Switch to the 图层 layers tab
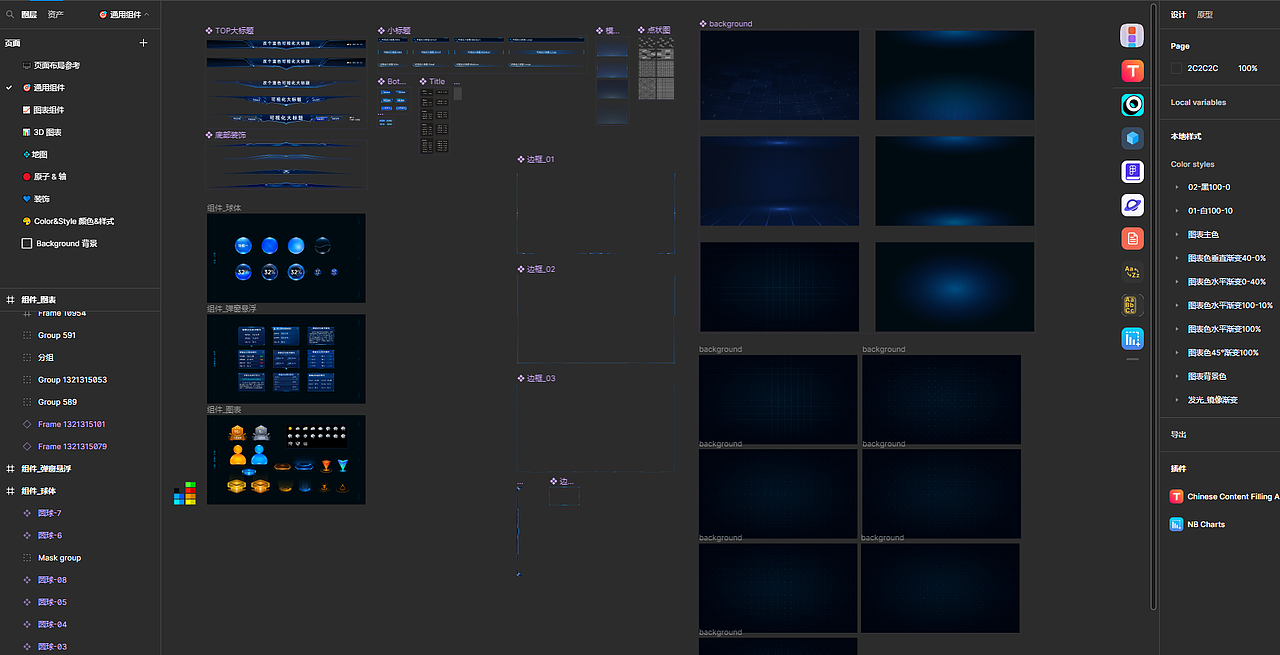Image resolution: width=1280 pixels, height=655 pixels. tap(29, 15)
